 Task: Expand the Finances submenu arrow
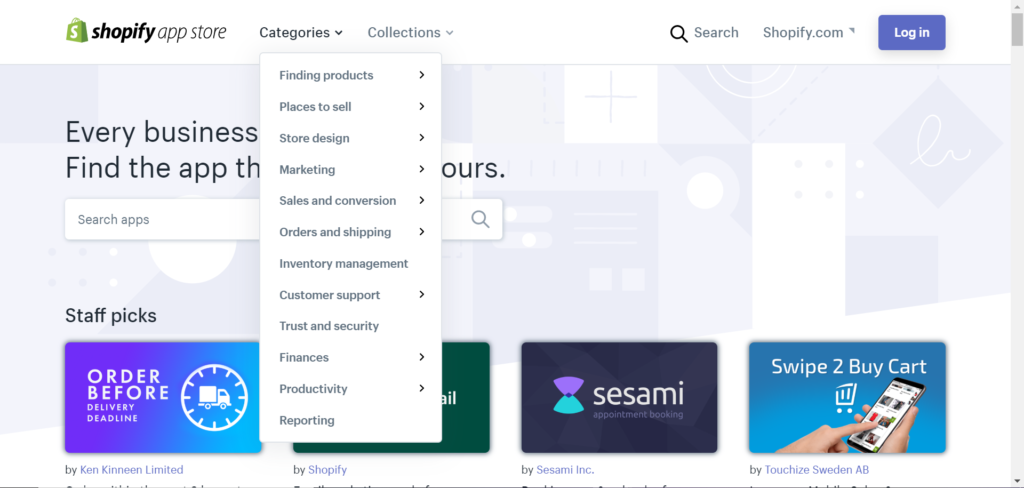[422, 357]
